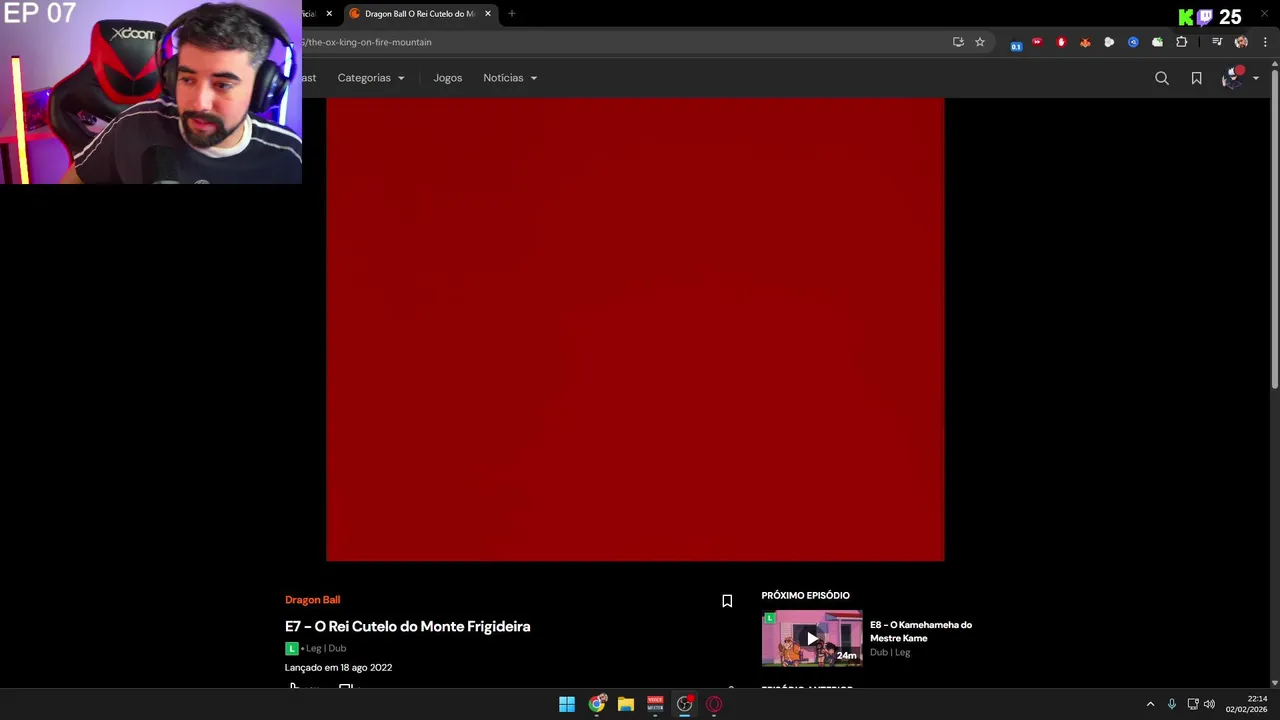This screenshot has width=1280, height=720.
Task: Close the Dragon Ball browser tab
Action: (488, 14)
